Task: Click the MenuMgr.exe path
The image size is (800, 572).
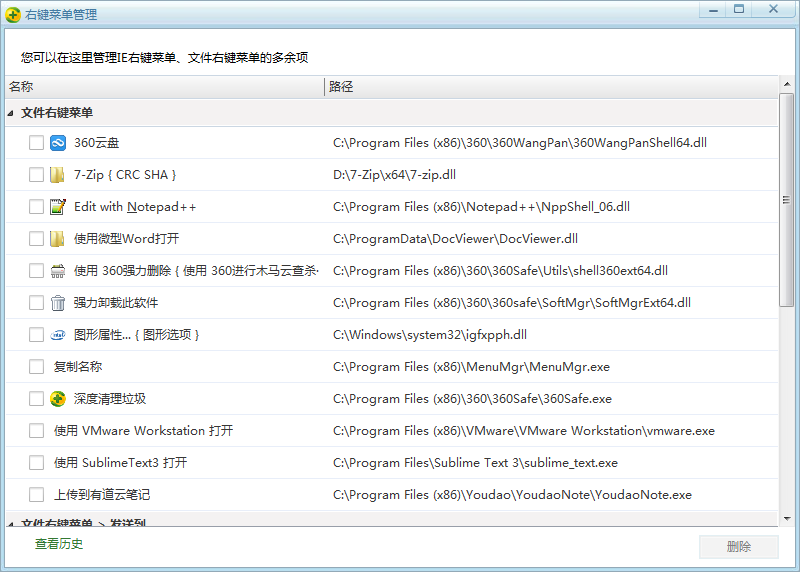Action: [x=471, y=367]
